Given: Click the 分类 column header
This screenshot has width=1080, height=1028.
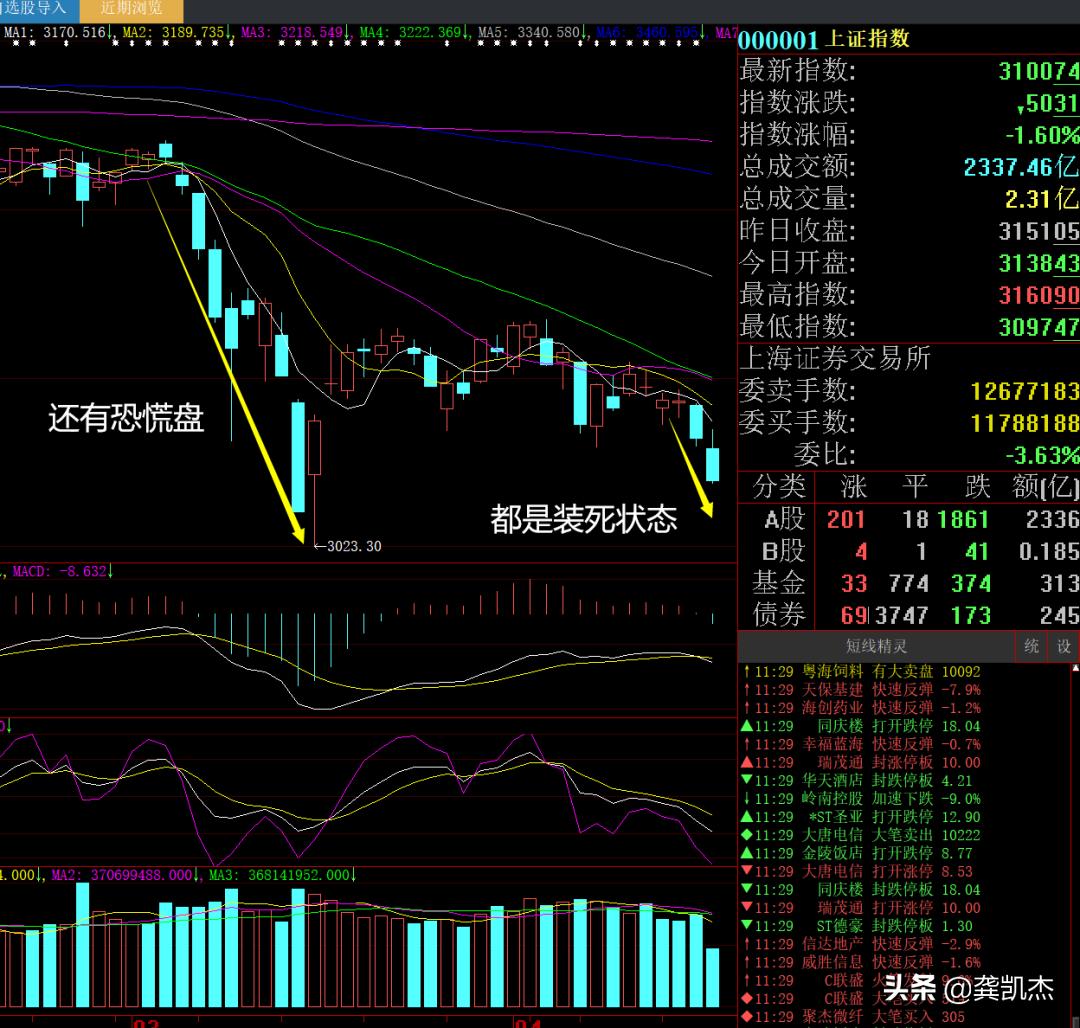Looking at the screenshot, I should click(778, 487).
